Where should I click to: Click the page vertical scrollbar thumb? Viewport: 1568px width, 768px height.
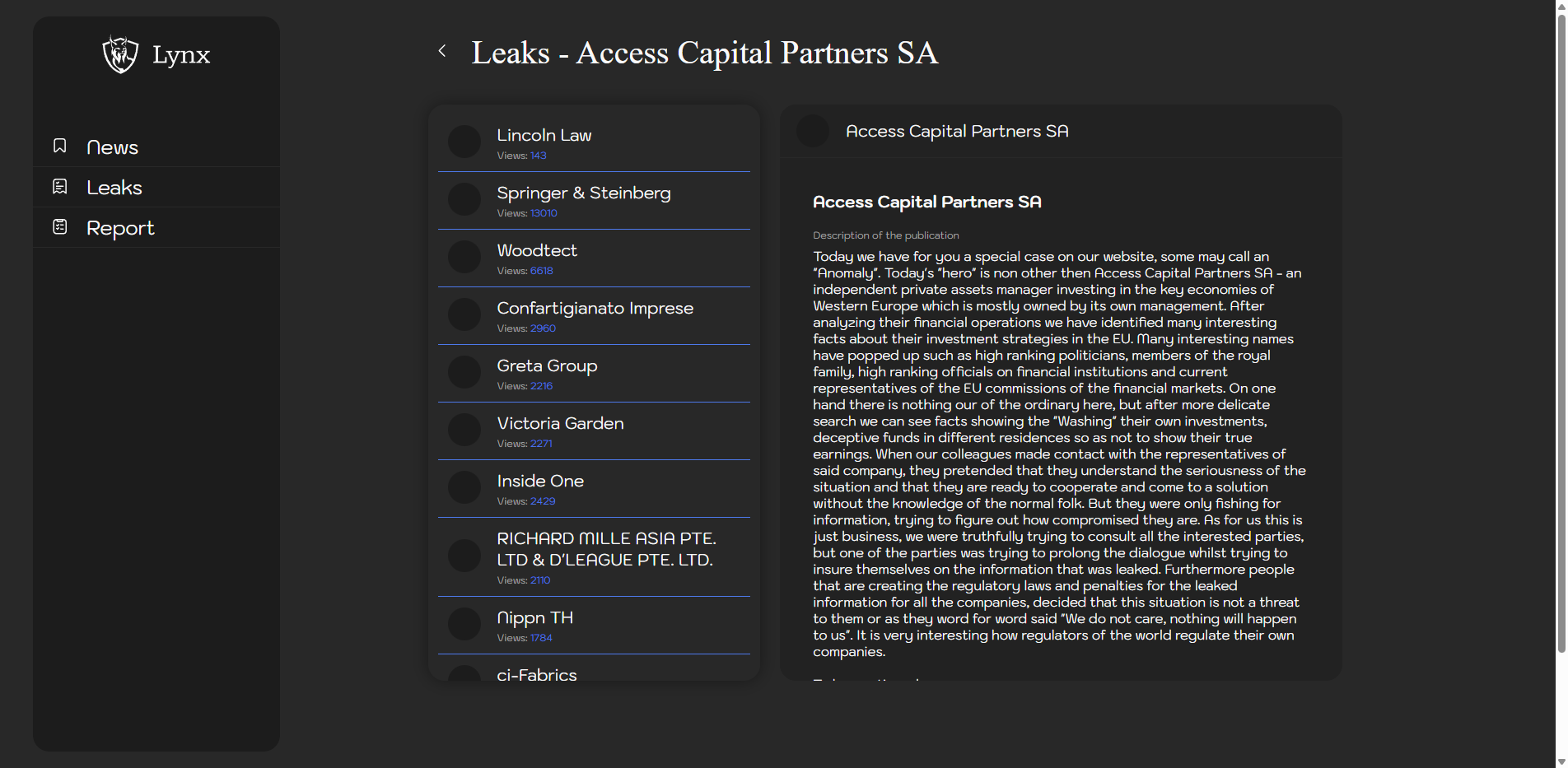(1561, 329)
